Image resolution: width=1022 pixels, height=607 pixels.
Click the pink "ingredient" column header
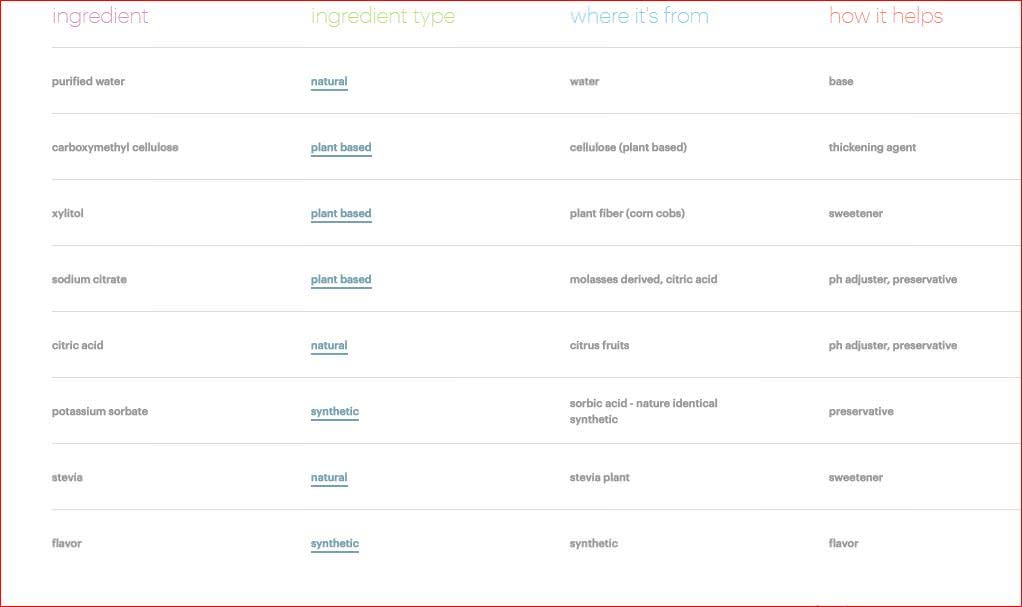point(100,16)
